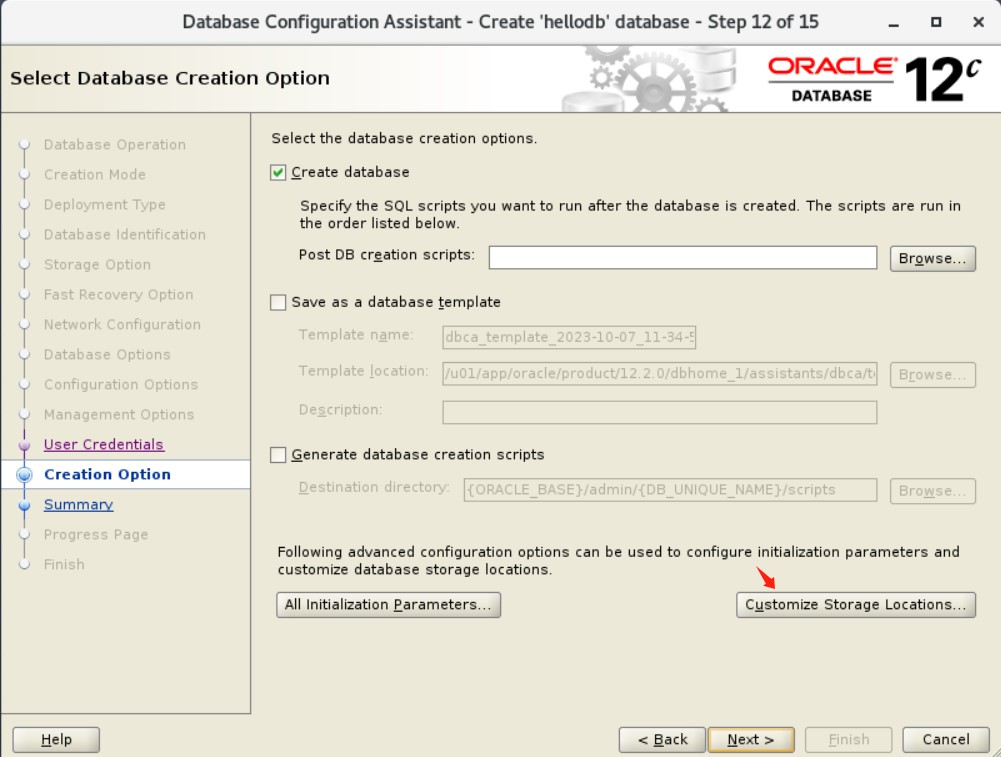Click the Database Operation step
Screen dimensions: 1001x757
point(115,145)
